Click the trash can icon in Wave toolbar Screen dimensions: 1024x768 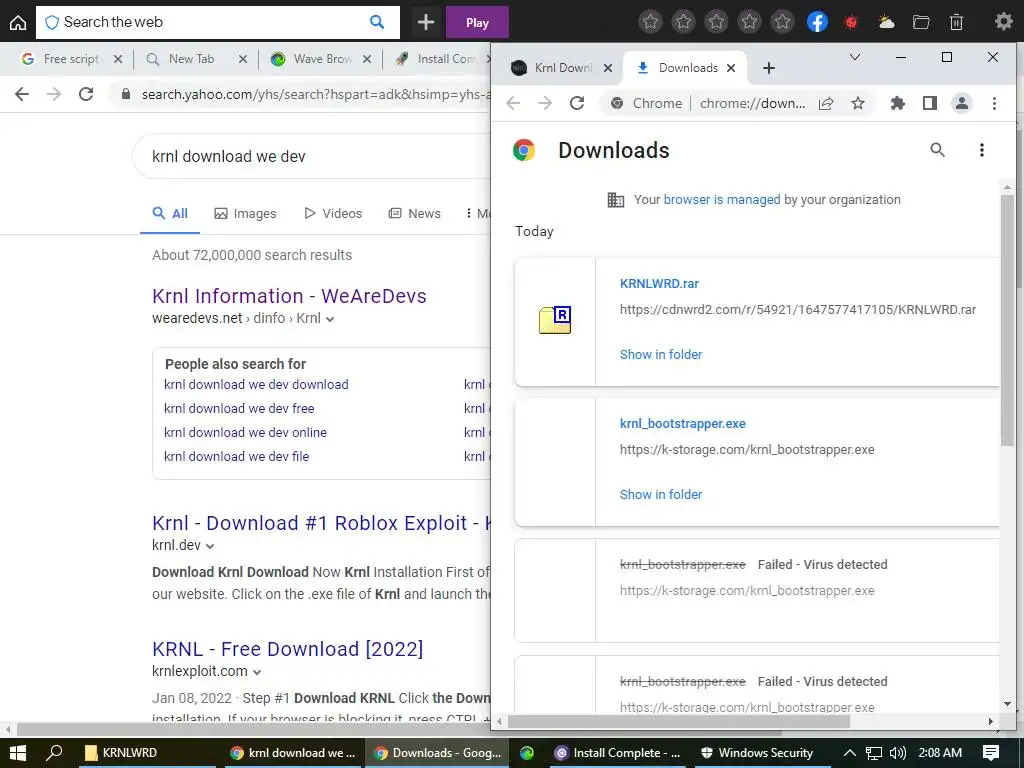[956, 22]
